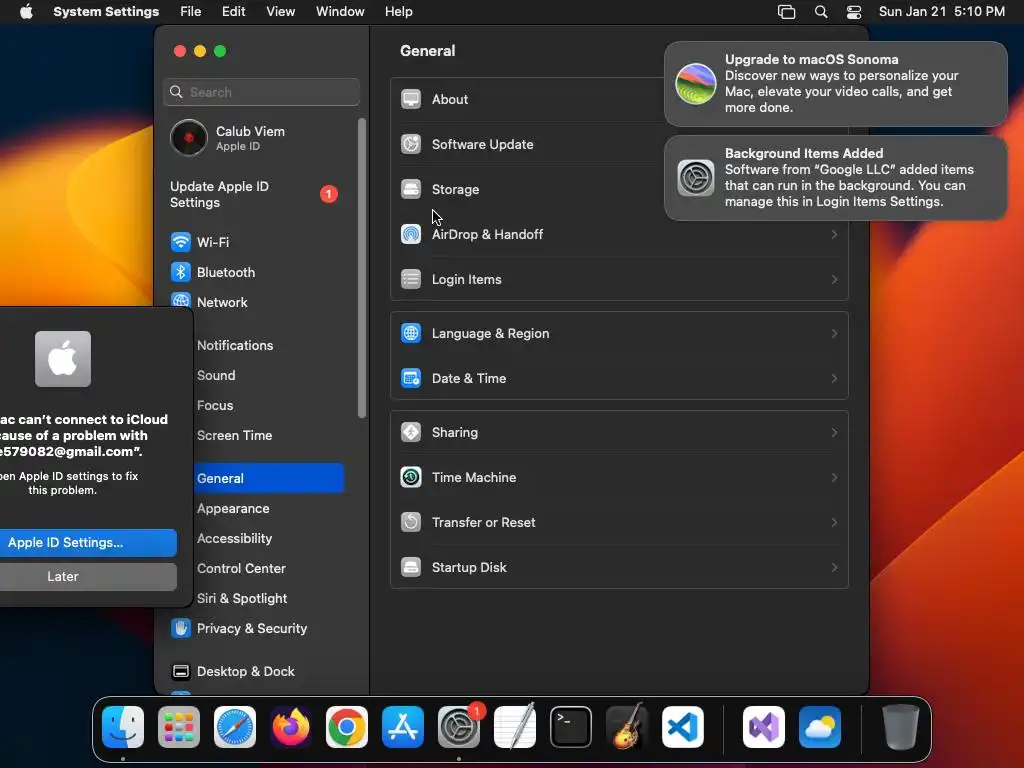This screenshot has width=1024, height=768.
Task: Expand the Language & Region row chevron
Action: click(834, 333)
